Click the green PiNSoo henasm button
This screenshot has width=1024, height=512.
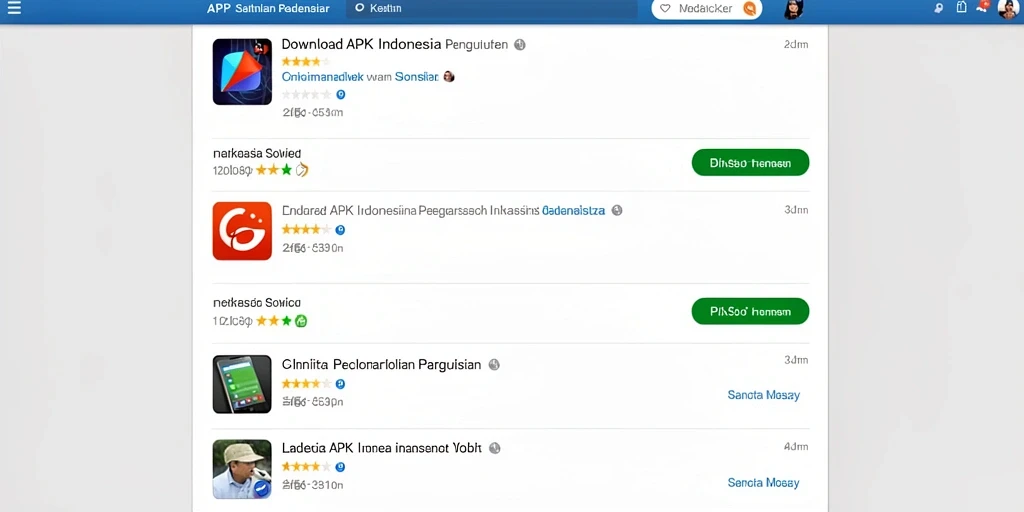[750, 312]
